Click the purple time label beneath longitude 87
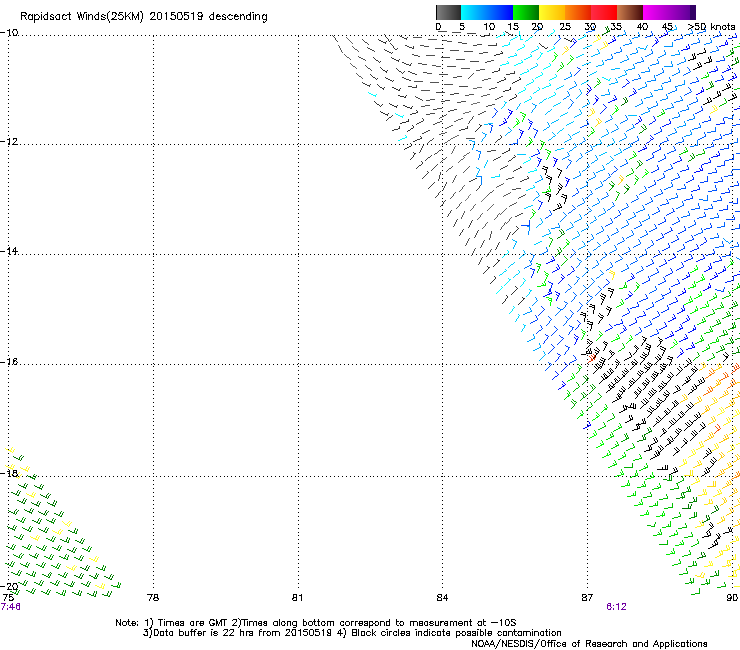This screenshot has height=650, width=740. 616,607
